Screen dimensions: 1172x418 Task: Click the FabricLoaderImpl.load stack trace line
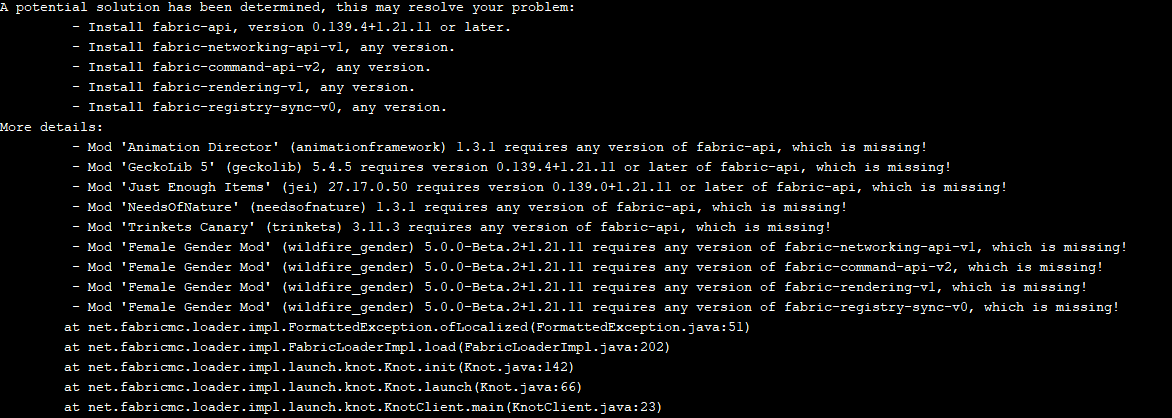point(367,348)
